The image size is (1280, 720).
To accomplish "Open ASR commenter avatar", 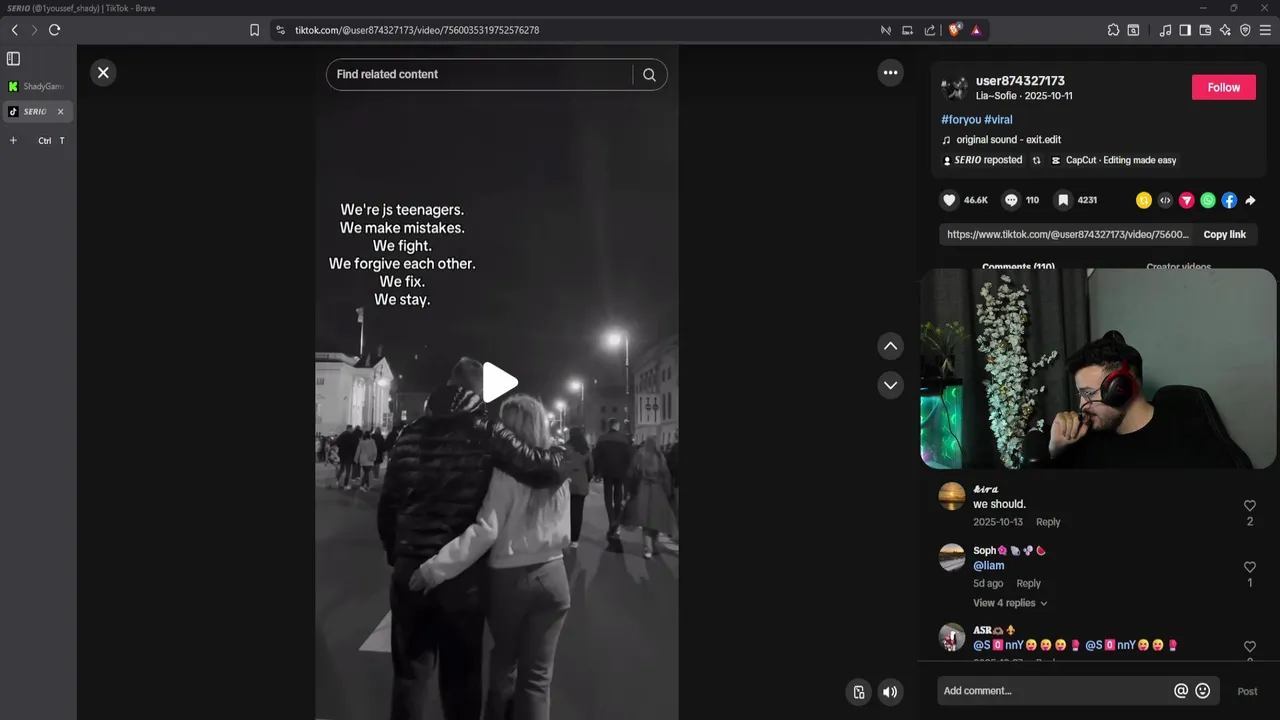I will 952,636.
